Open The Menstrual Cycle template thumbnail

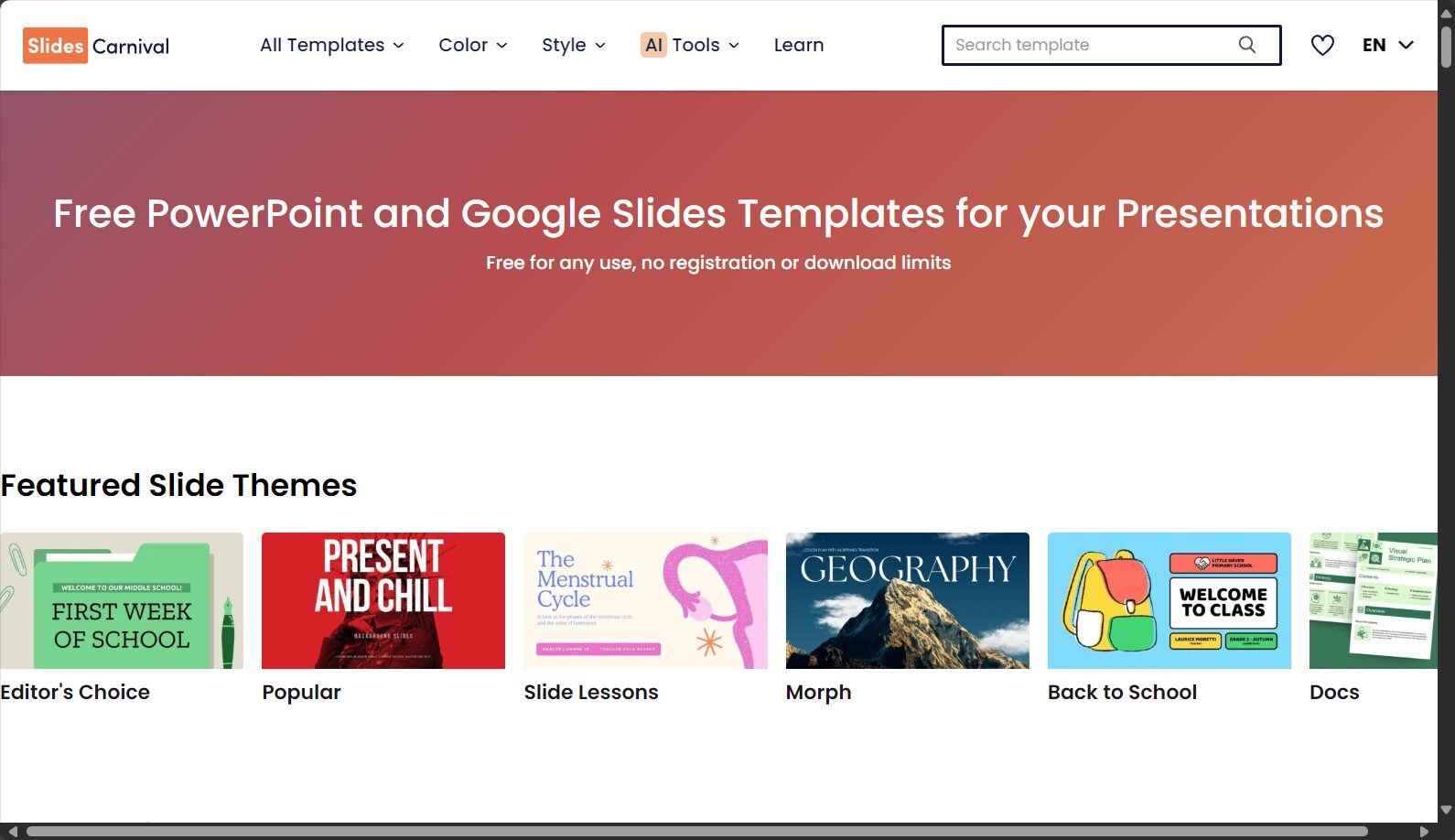[645, 600]
